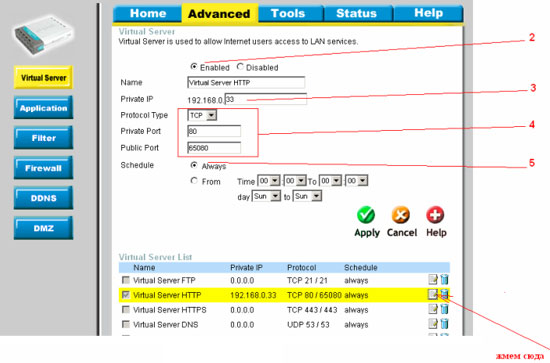Click the Name field Virtual Server HTTP
Image resolution: width=550 pixels, height=363 pixels.
click(x=246, y=82)
